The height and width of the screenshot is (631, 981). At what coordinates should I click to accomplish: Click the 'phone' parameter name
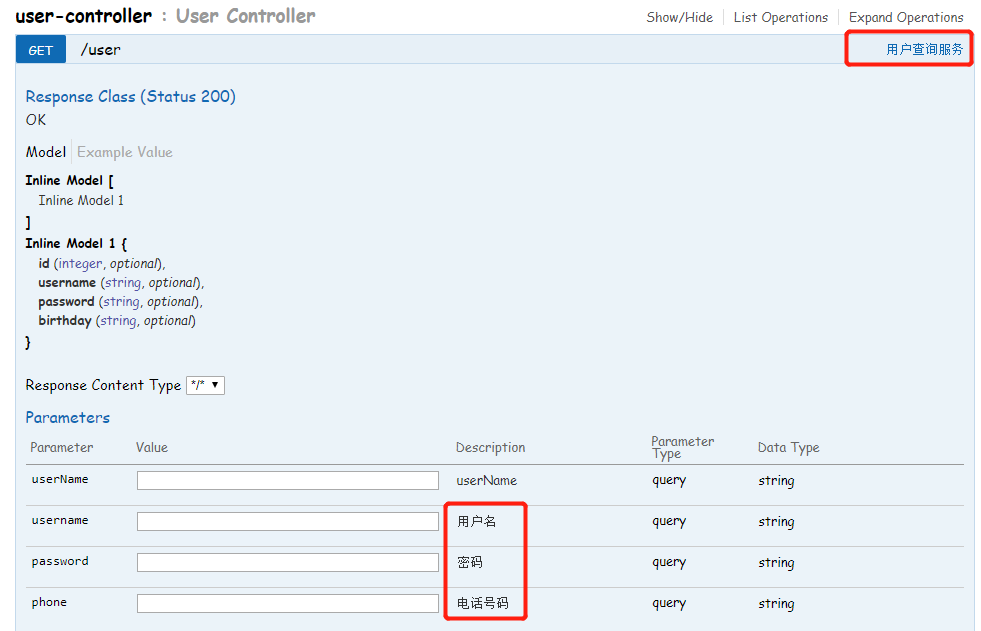click(x=49, y=602)
